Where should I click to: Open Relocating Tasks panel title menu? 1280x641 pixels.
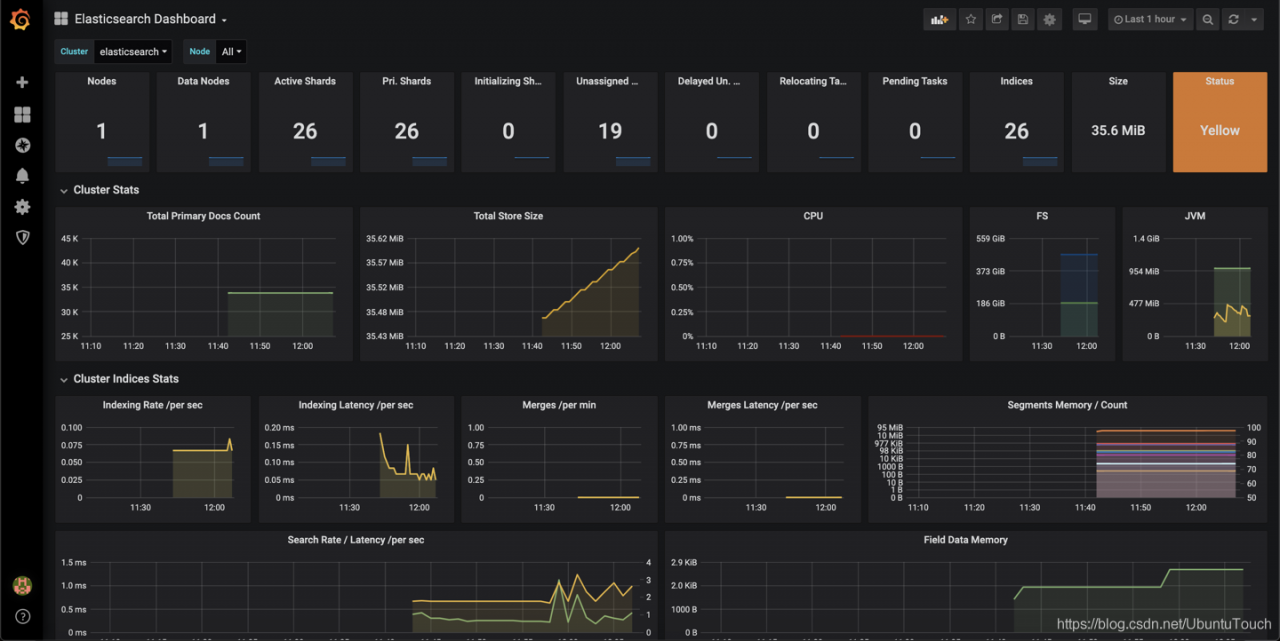tap(813, 81)
